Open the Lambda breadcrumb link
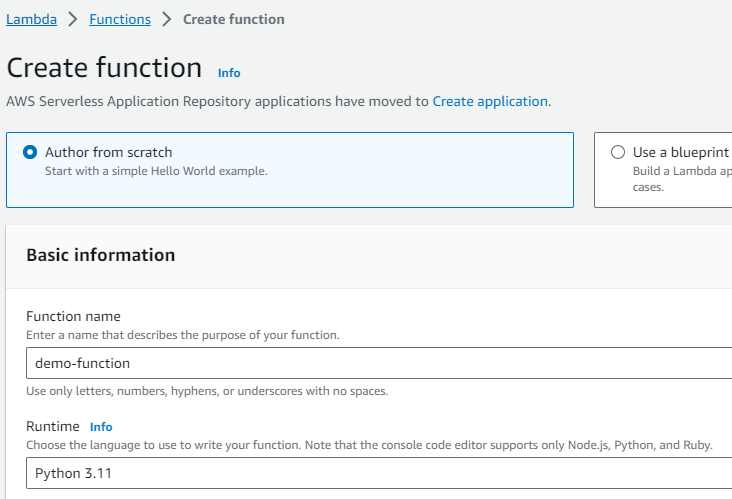This screenshot has width=732, height=499. (31, 19)
